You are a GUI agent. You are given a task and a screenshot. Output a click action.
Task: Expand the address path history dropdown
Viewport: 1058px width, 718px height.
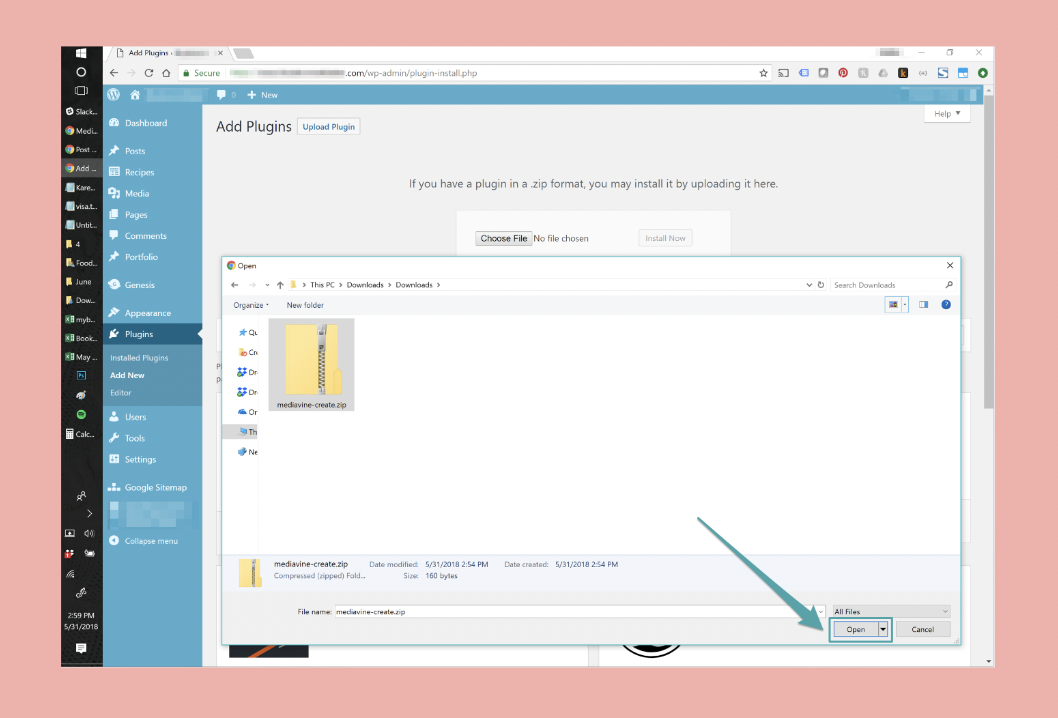click(809, 285)
